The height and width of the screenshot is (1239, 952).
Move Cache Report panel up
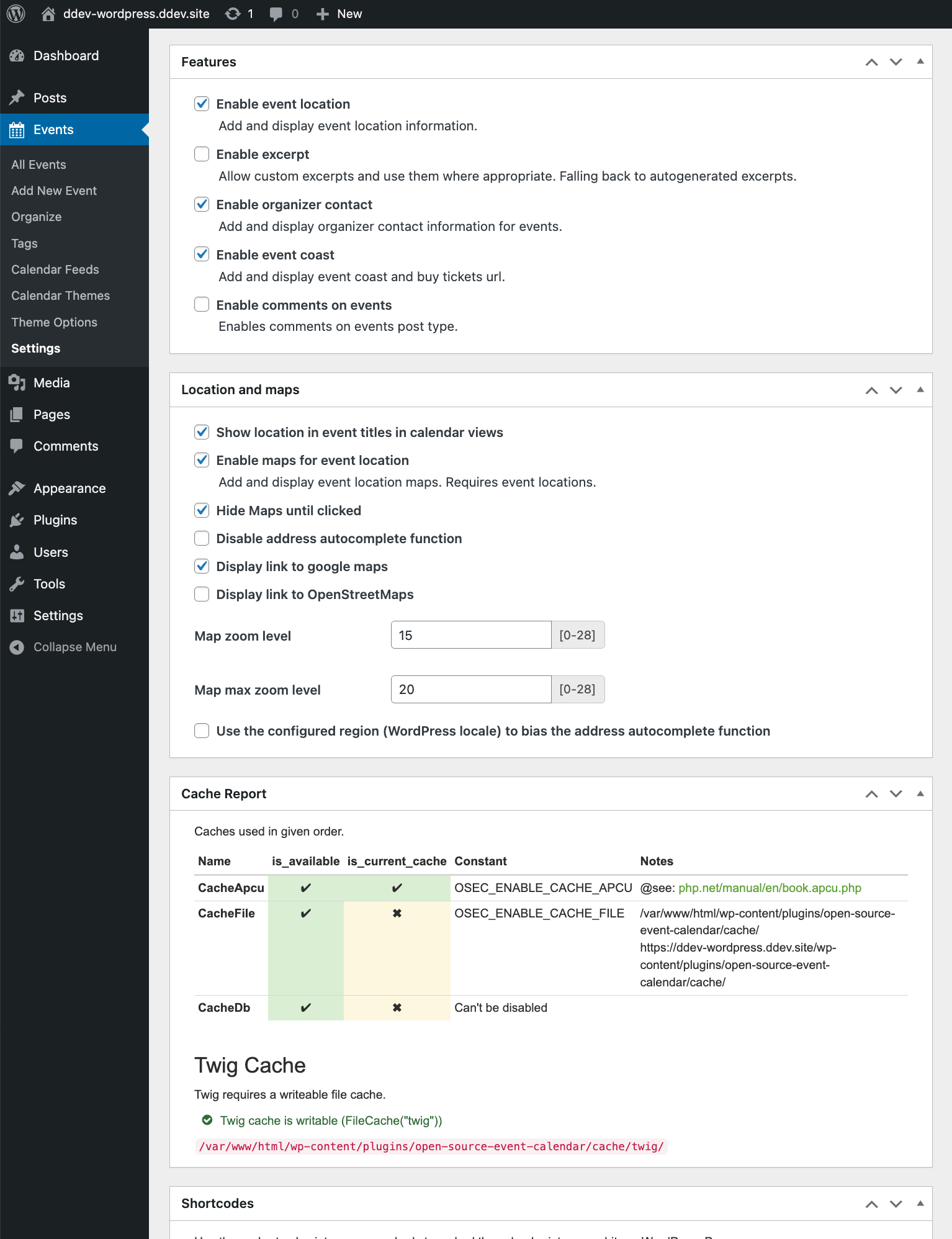coord(871,794)
